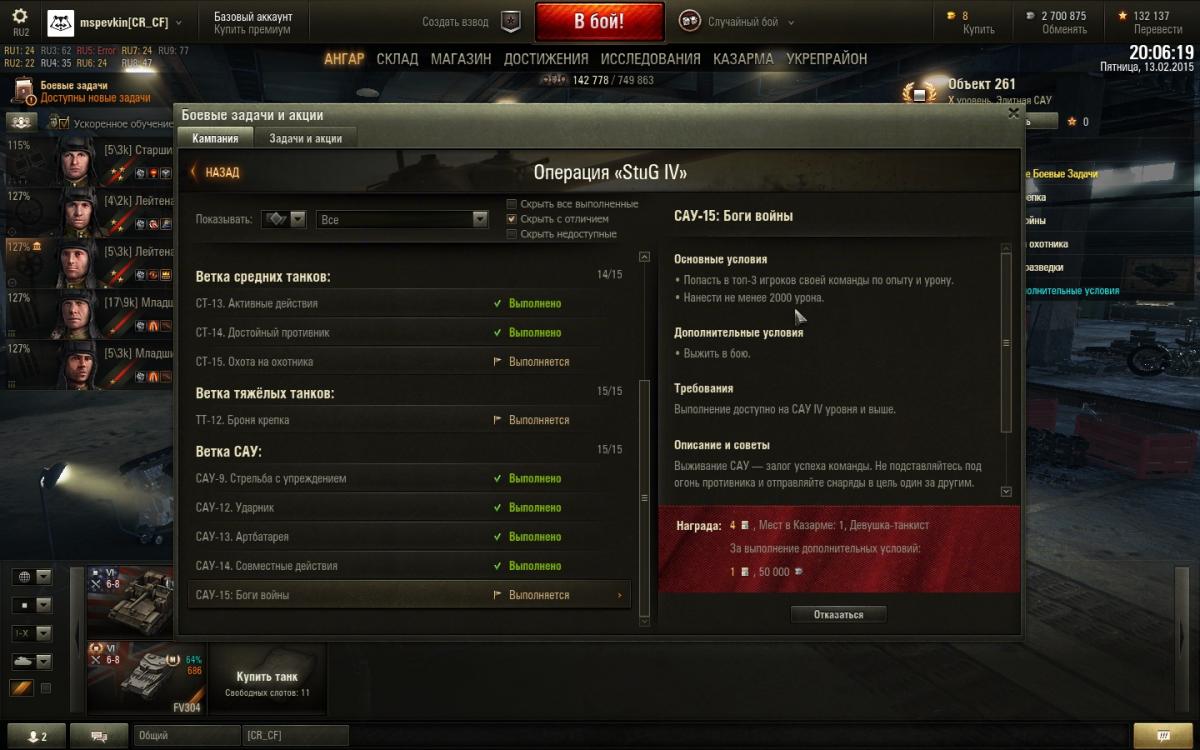Image resolution: width=1200 pixels, height=750 pixels.
Task: Open the ИССЛЕДОВАНИЯ menu
Action: click(650, 59)
